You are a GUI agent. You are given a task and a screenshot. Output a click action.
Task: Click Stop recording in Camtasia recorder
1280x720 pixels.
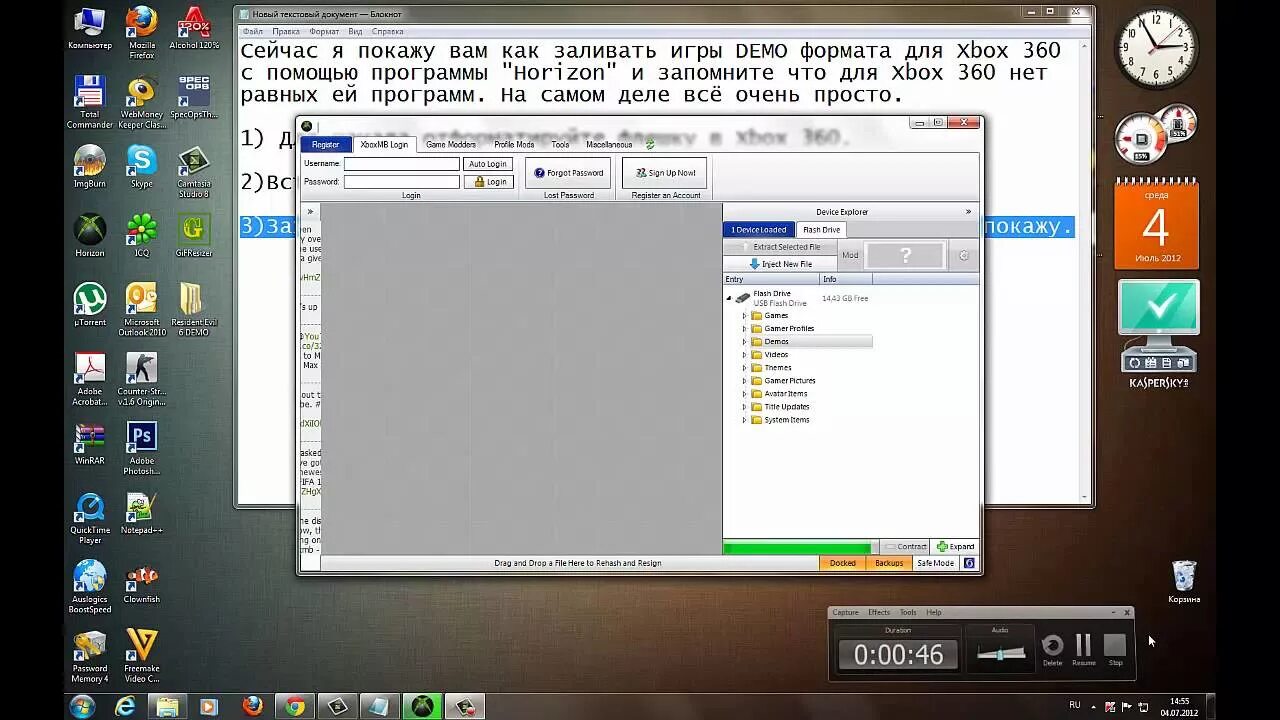pos(1116,646)
